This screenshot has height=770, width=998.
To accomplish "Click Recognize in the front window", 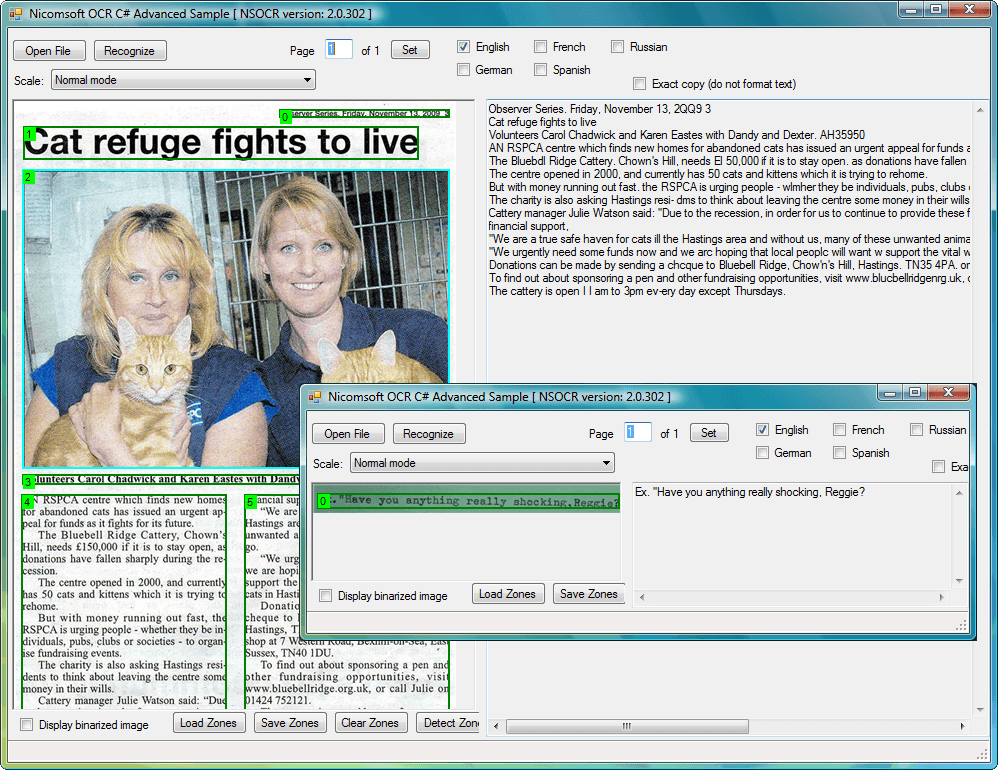I will [x=429, y=434].
